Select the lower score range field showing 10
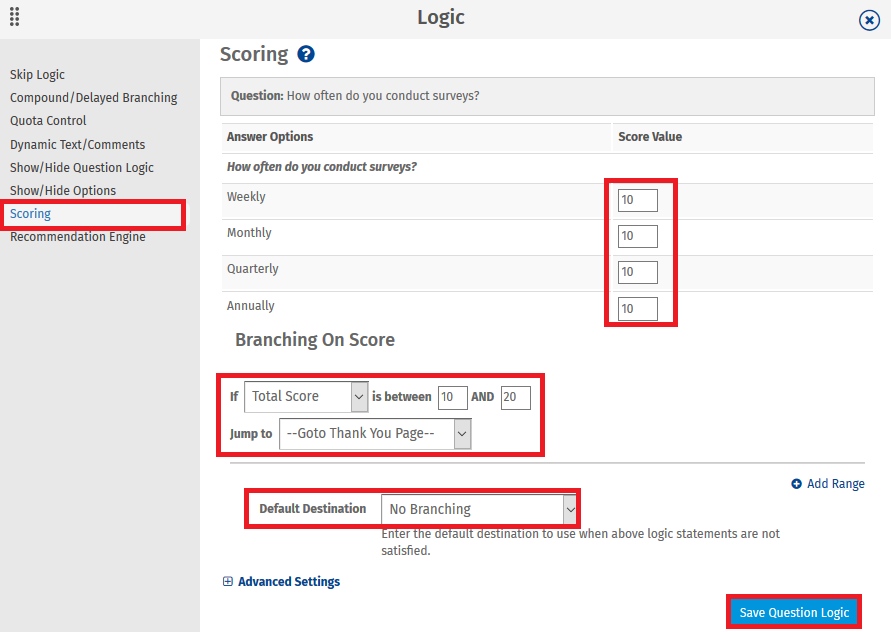 [452, 397]
